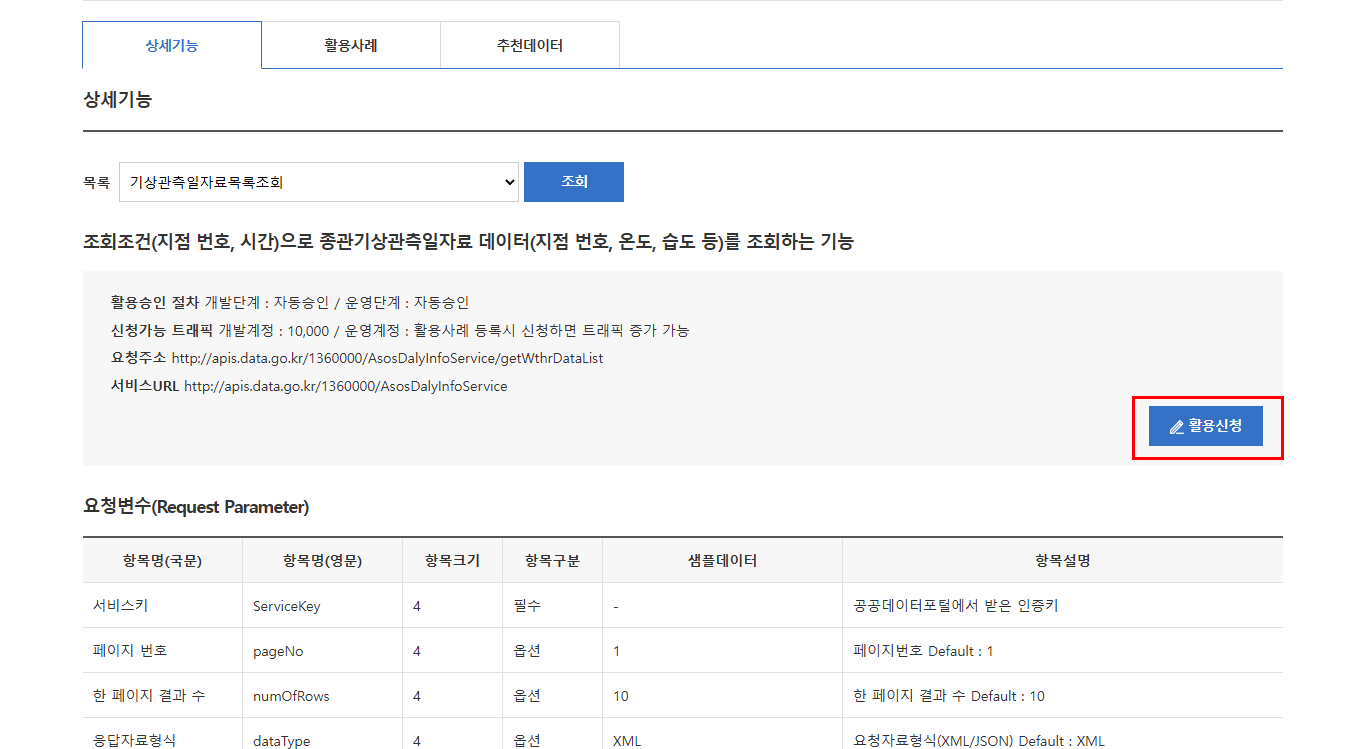Click the 항목구분 column header
1348x749 pixels.
(552, 561)
